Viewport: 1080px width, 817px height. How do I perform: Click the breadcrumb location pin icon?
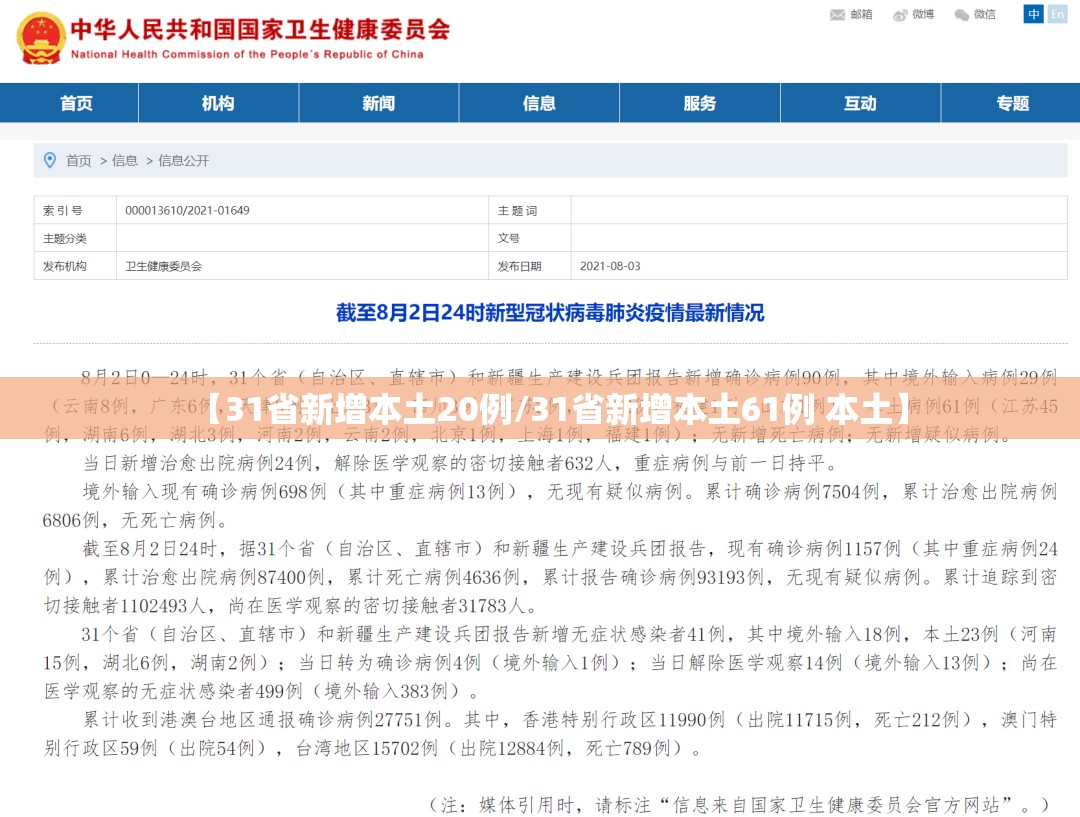pos(50,161)
